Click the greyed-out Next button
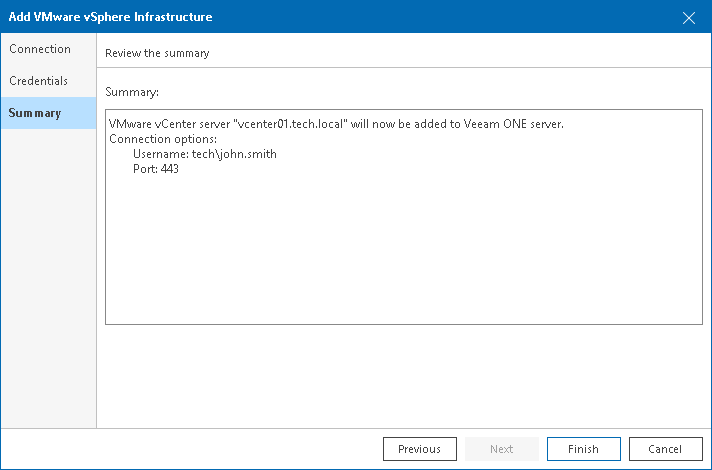712x470 pixels. point(501,449)
